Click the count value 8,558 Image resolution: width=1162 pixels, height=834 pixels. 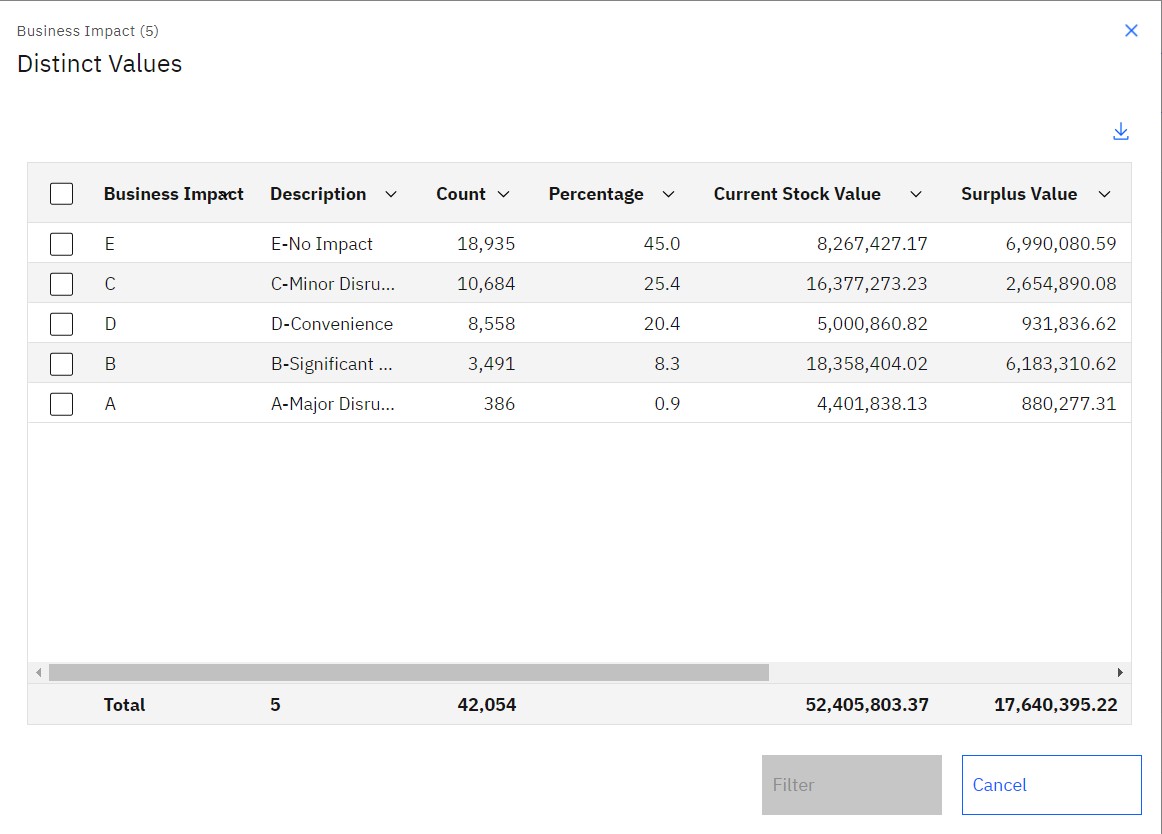(491, 324)
